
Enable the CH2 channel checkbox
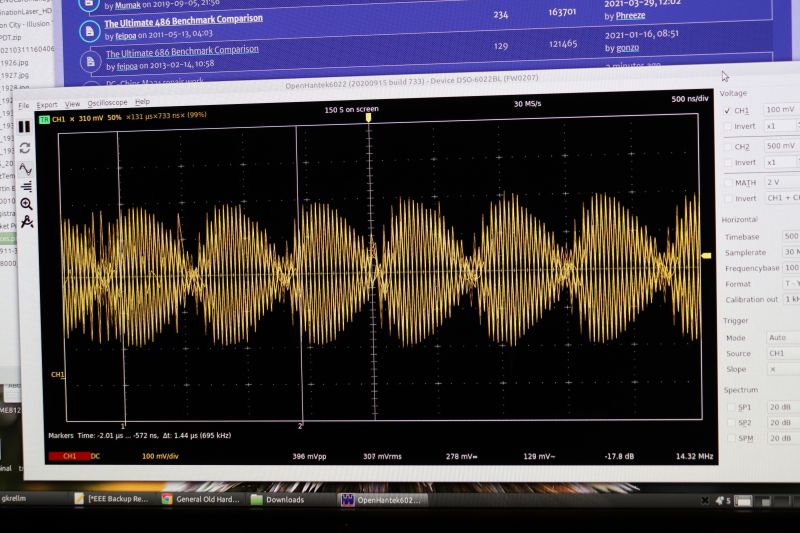click(x=727, y=146)
